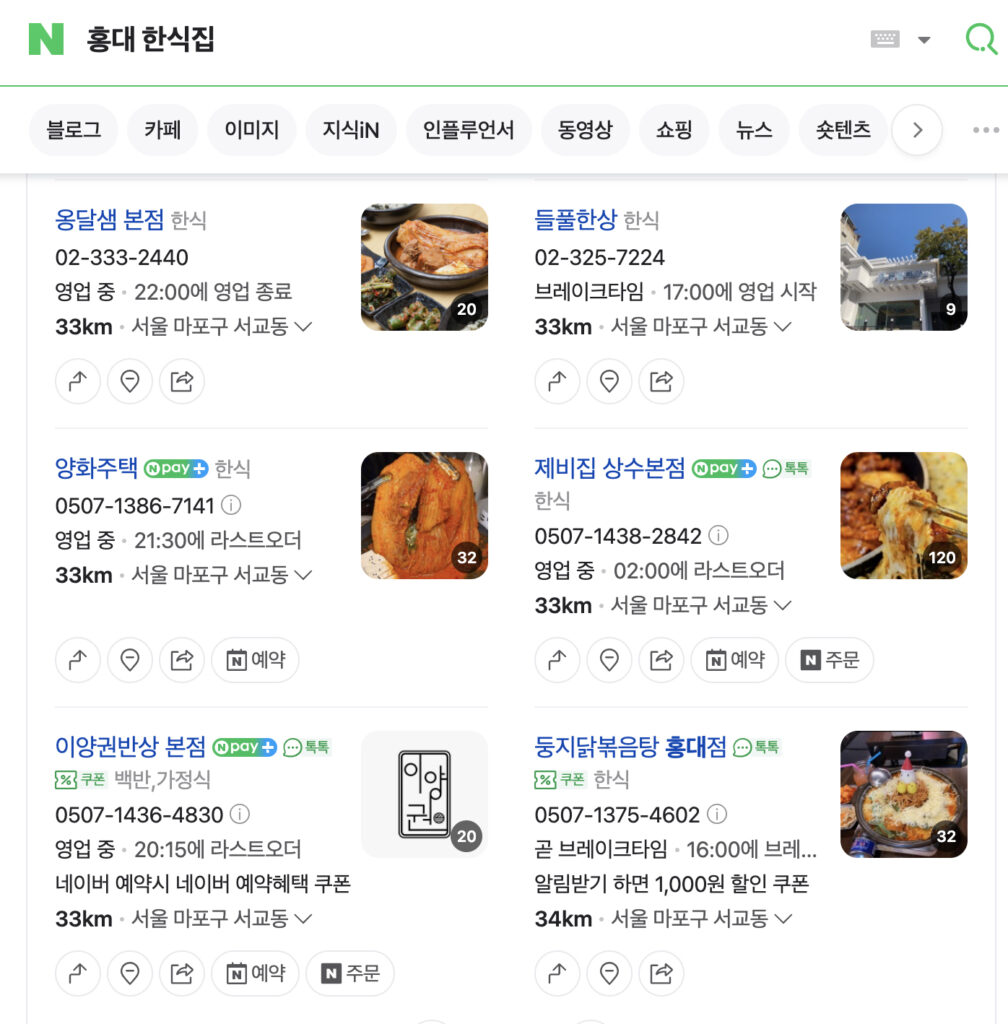
Task: Open dropdown next to keyboard icon
Action: point(924,40)
